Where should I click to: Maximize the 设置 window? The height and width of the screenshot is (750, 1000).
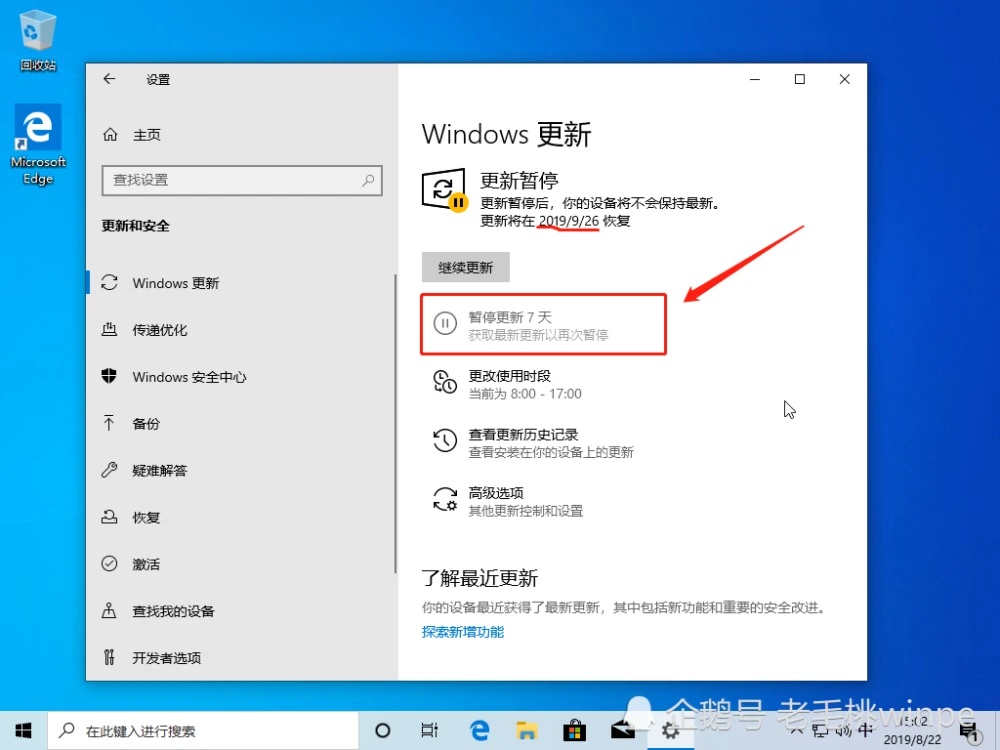[800, 79]
